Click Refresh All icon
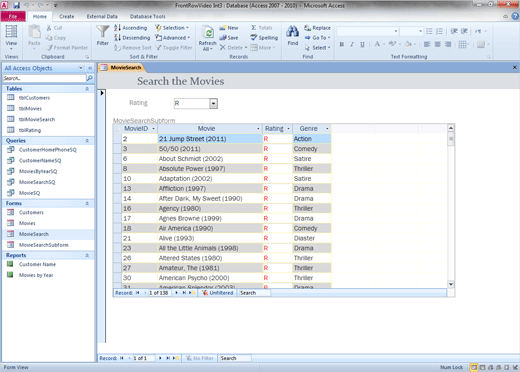Viewport: 520px width, 372px height. 208,38
